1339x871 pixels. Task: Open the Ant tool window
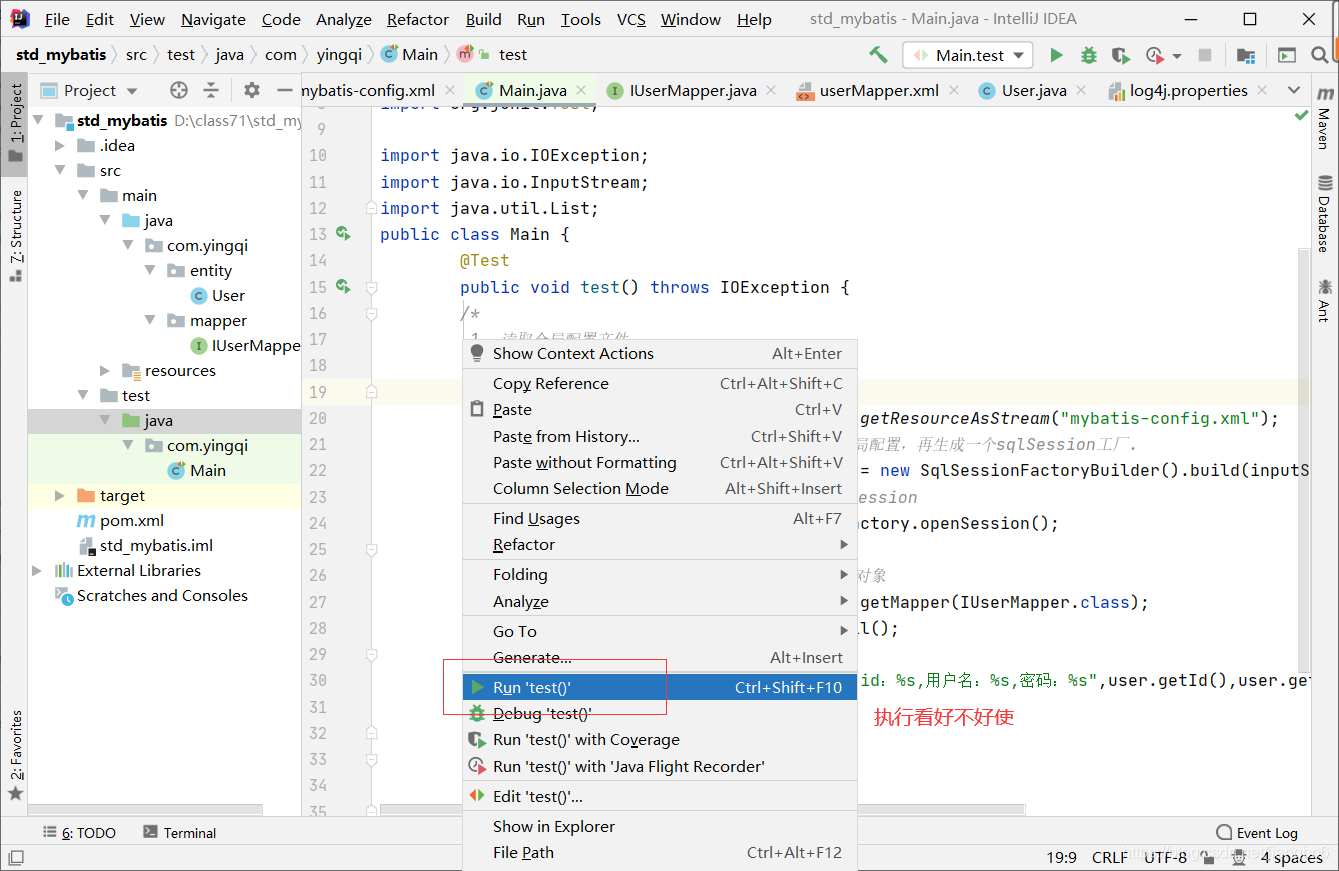point(1325,300)
